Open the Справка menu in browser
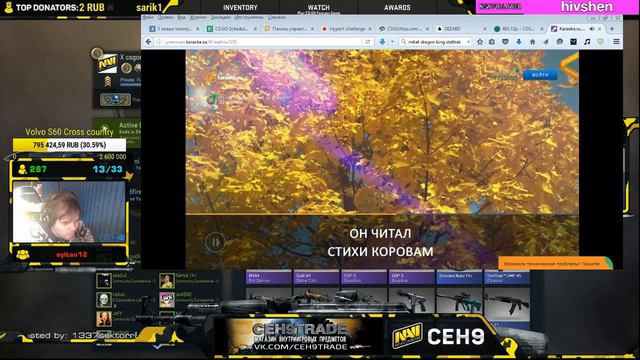Image resolution: width=640 pixels, height=360 pixels. click(x=277, y=18)
